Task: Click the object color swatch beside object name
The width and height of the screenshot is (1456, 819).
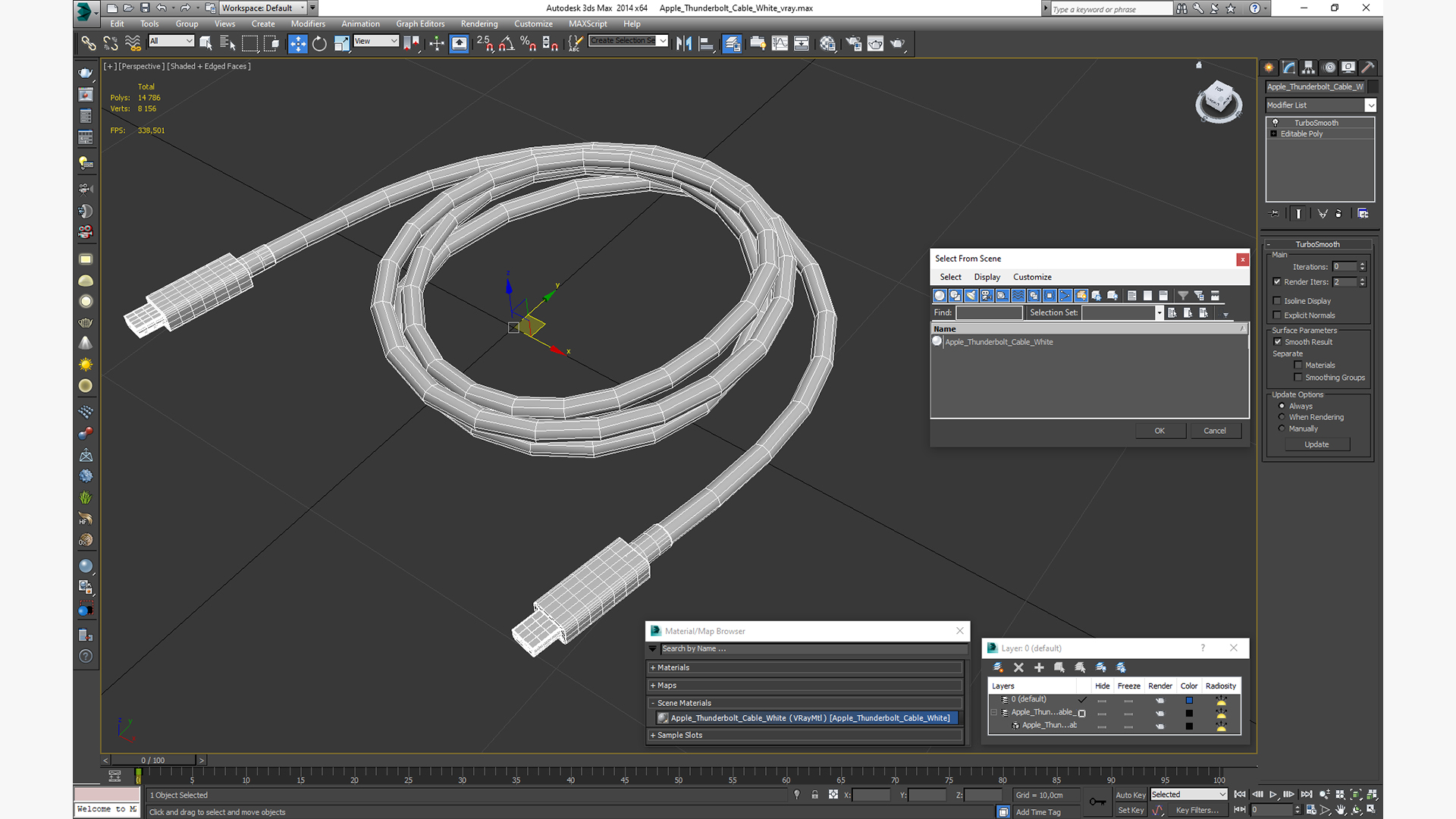Action: [x=1373, y=86]
